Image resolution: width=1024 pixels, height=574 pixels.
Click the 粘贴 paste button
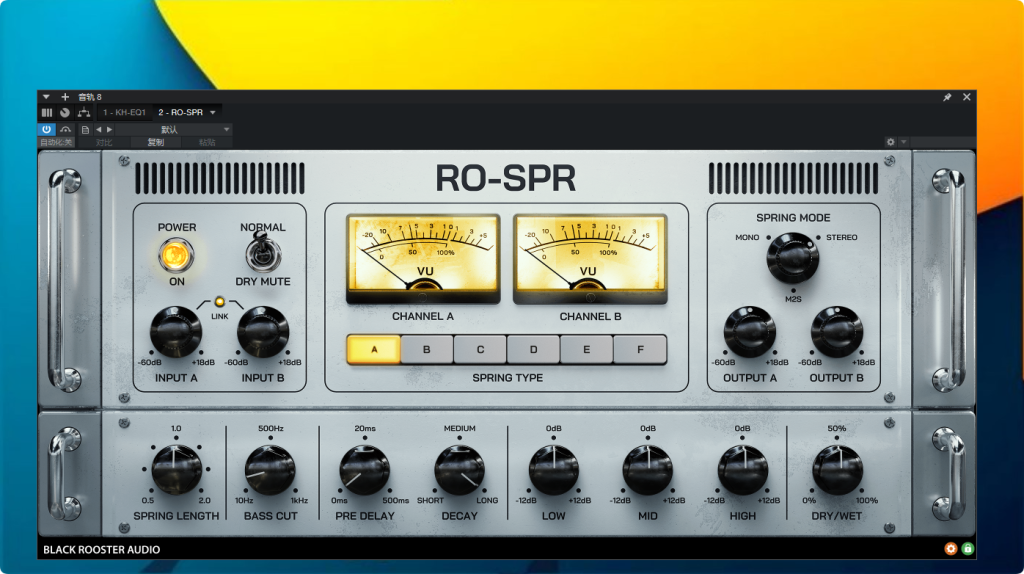pos(207,142)
